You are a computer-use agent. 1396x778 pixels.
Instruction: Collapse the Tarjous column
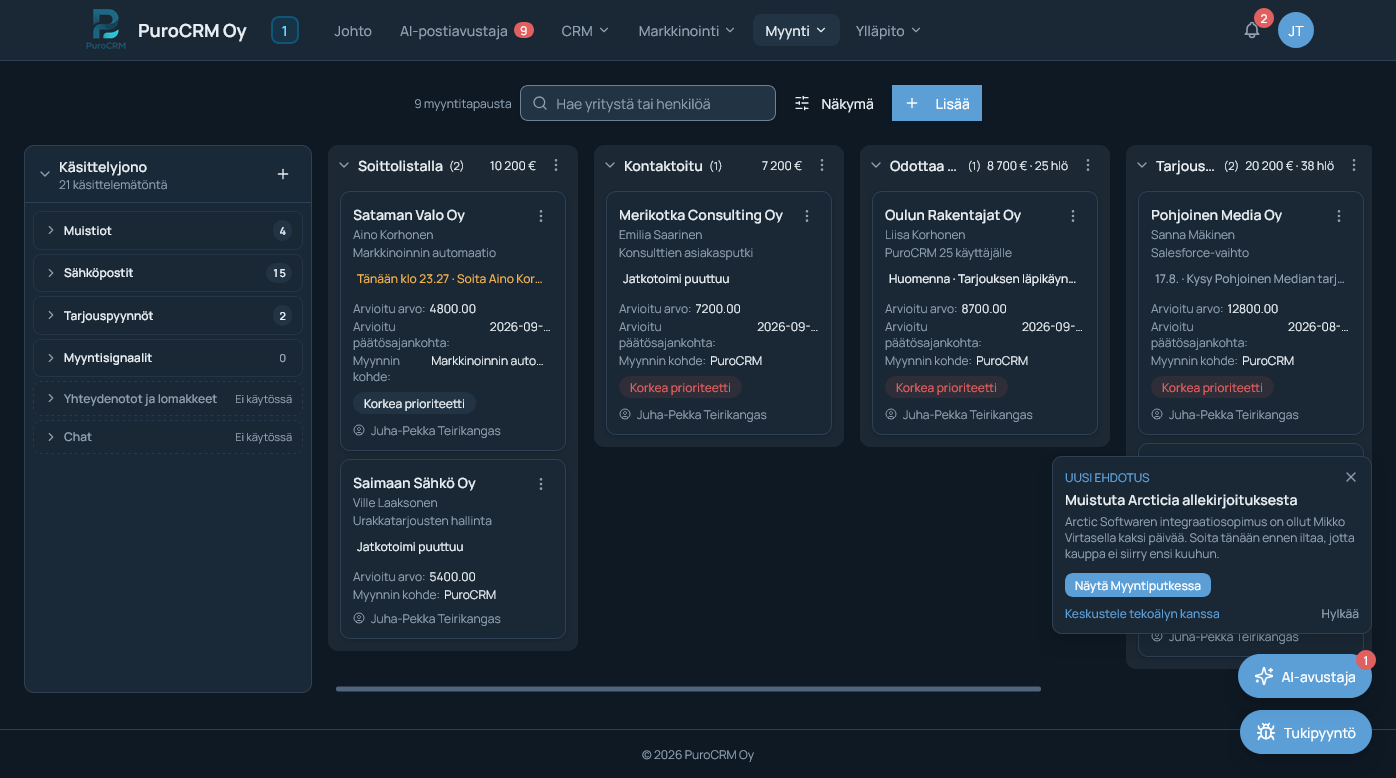[1142, 165]
